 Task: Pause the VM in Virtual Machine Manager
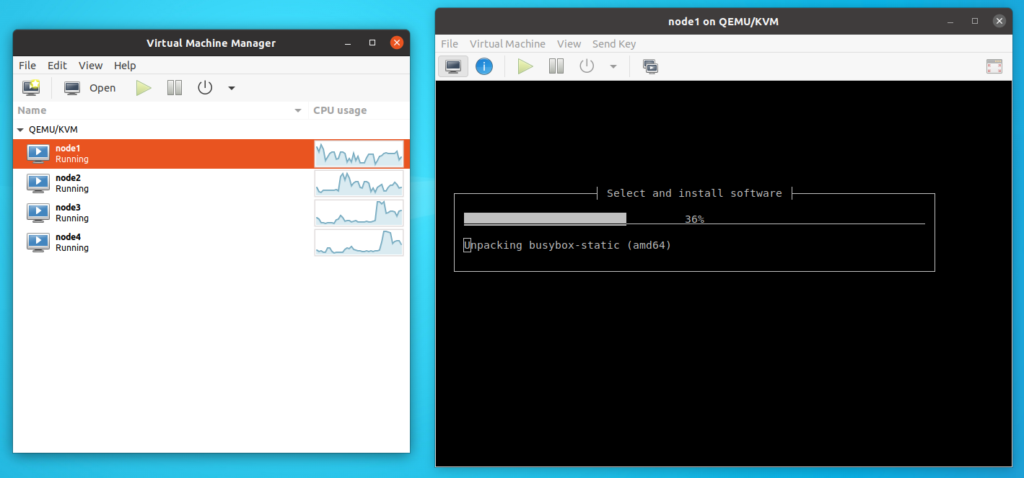tap(174, 88)
